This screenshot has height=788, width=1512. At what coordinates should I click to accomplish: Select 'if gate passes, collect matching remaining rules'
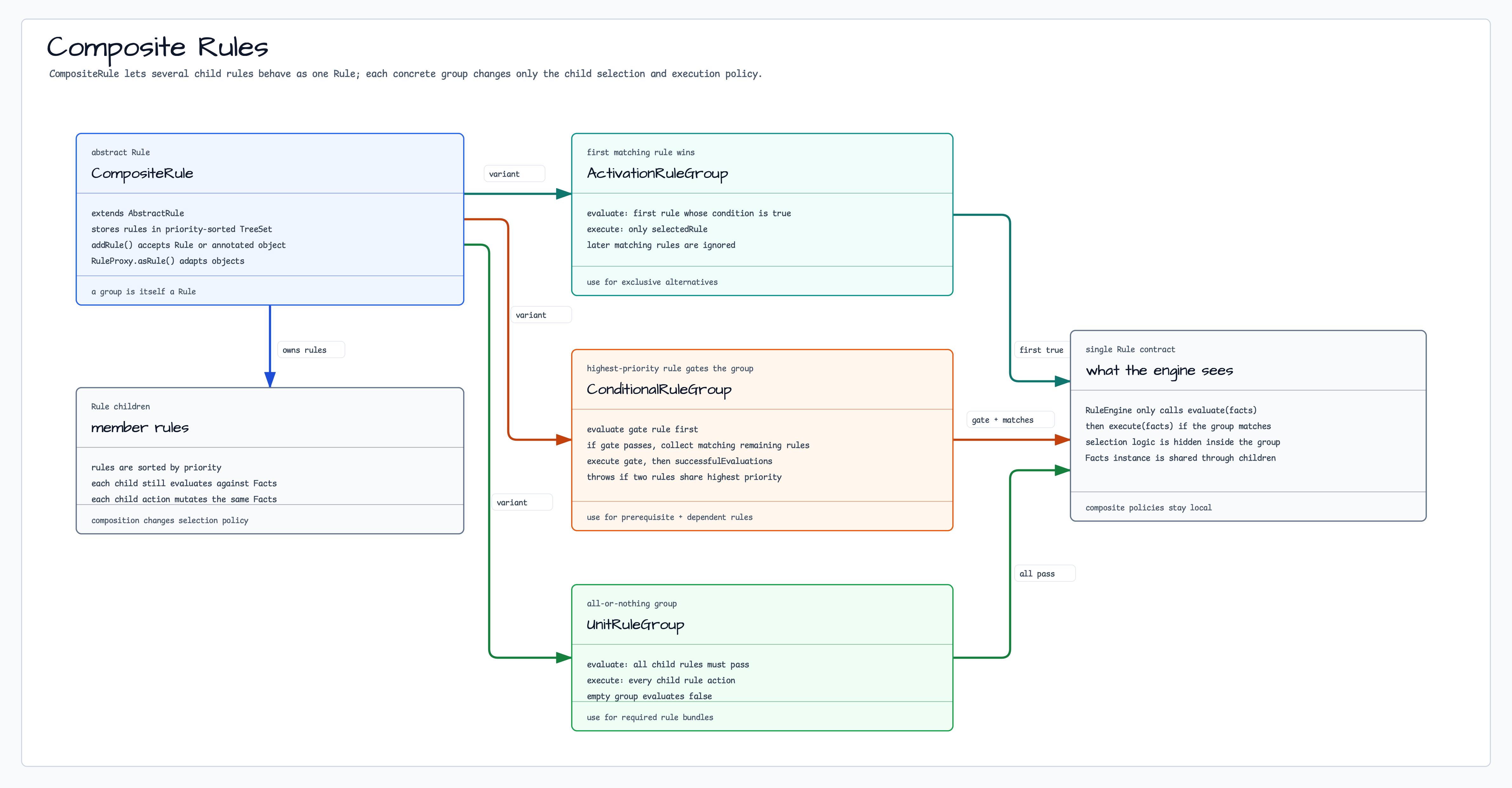click(x=698, y=445)
